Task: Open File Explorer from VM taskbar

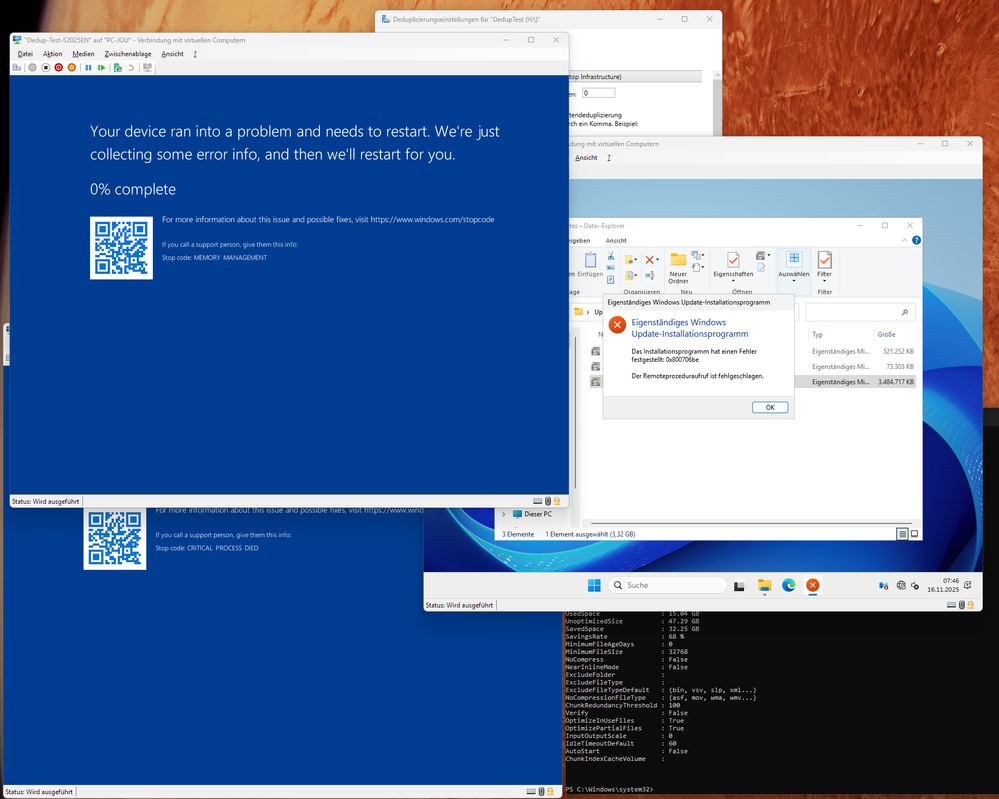Action: click(x=765, y=586)
